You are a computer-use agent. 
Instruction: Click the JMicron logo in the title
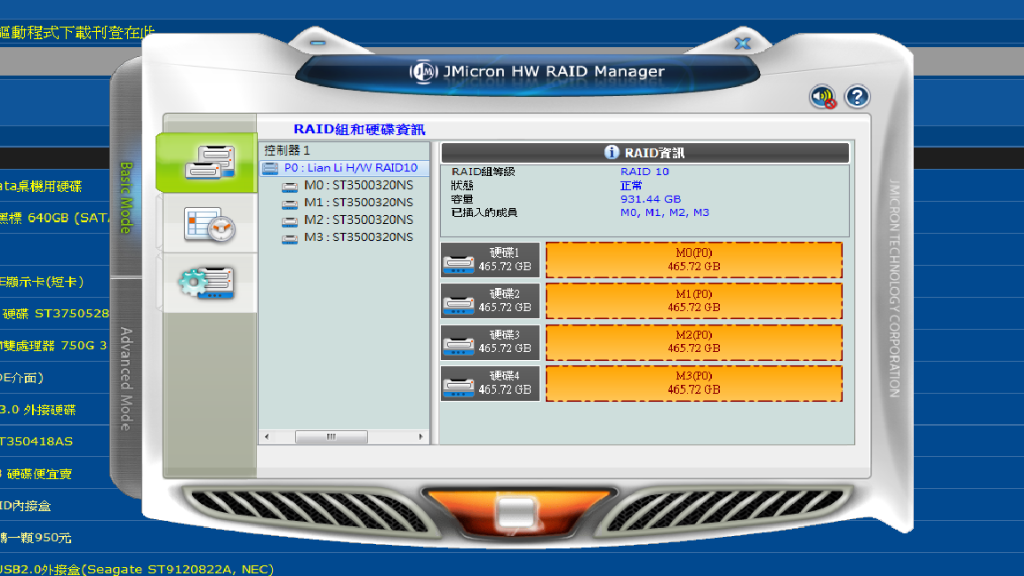(x=423, y=71)
